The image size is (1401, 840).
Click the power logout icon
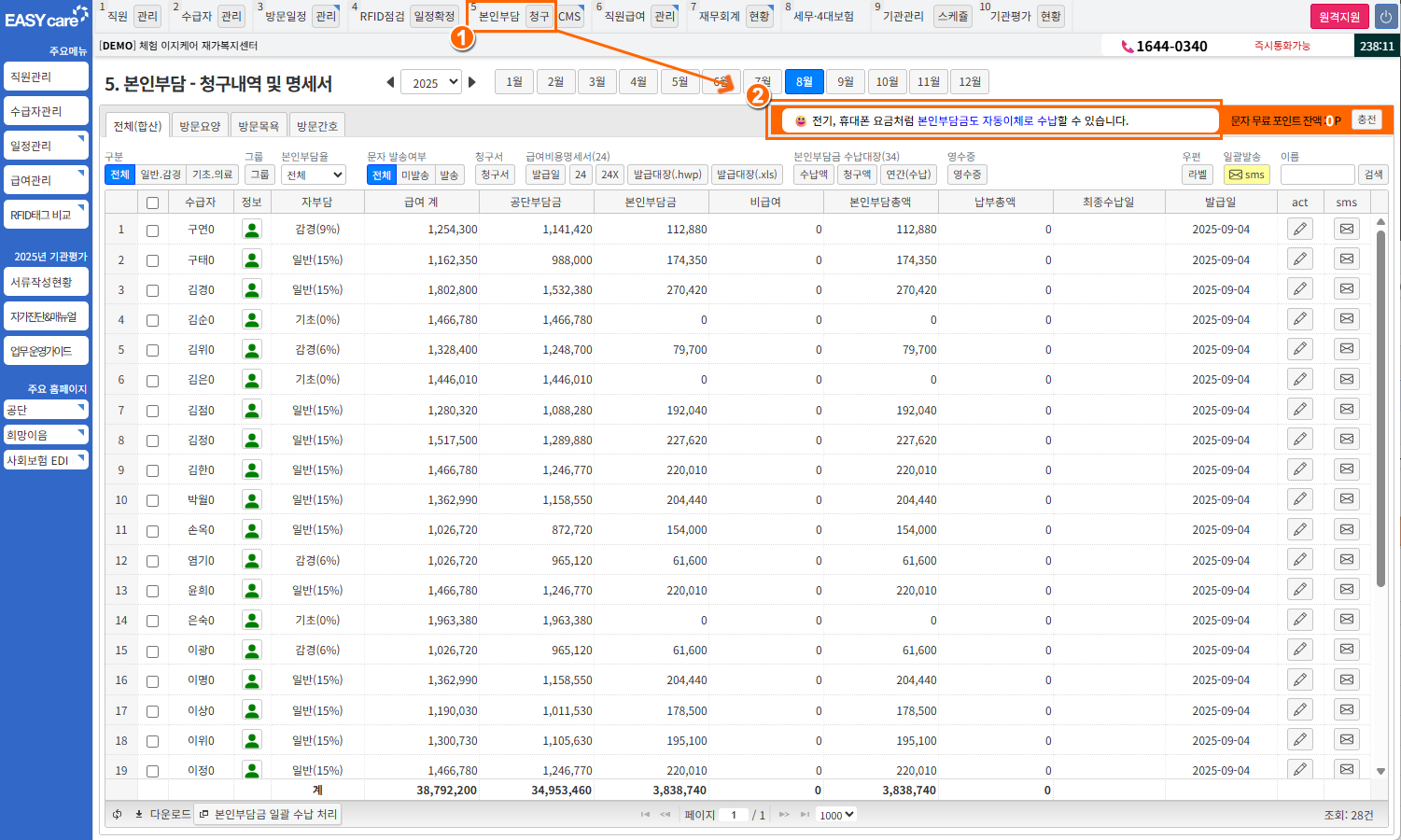[1385, 17]
